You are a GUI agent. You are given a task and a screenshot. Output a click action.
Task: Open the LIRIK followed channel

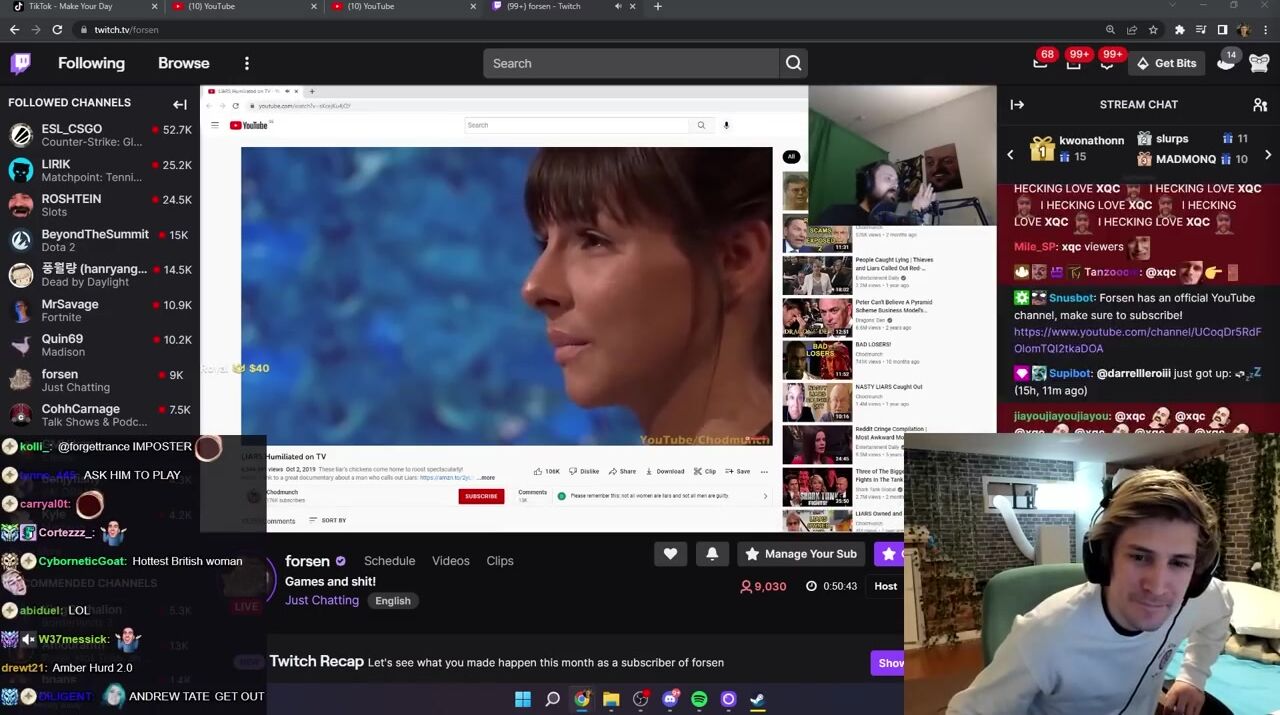tap(100, 170)
